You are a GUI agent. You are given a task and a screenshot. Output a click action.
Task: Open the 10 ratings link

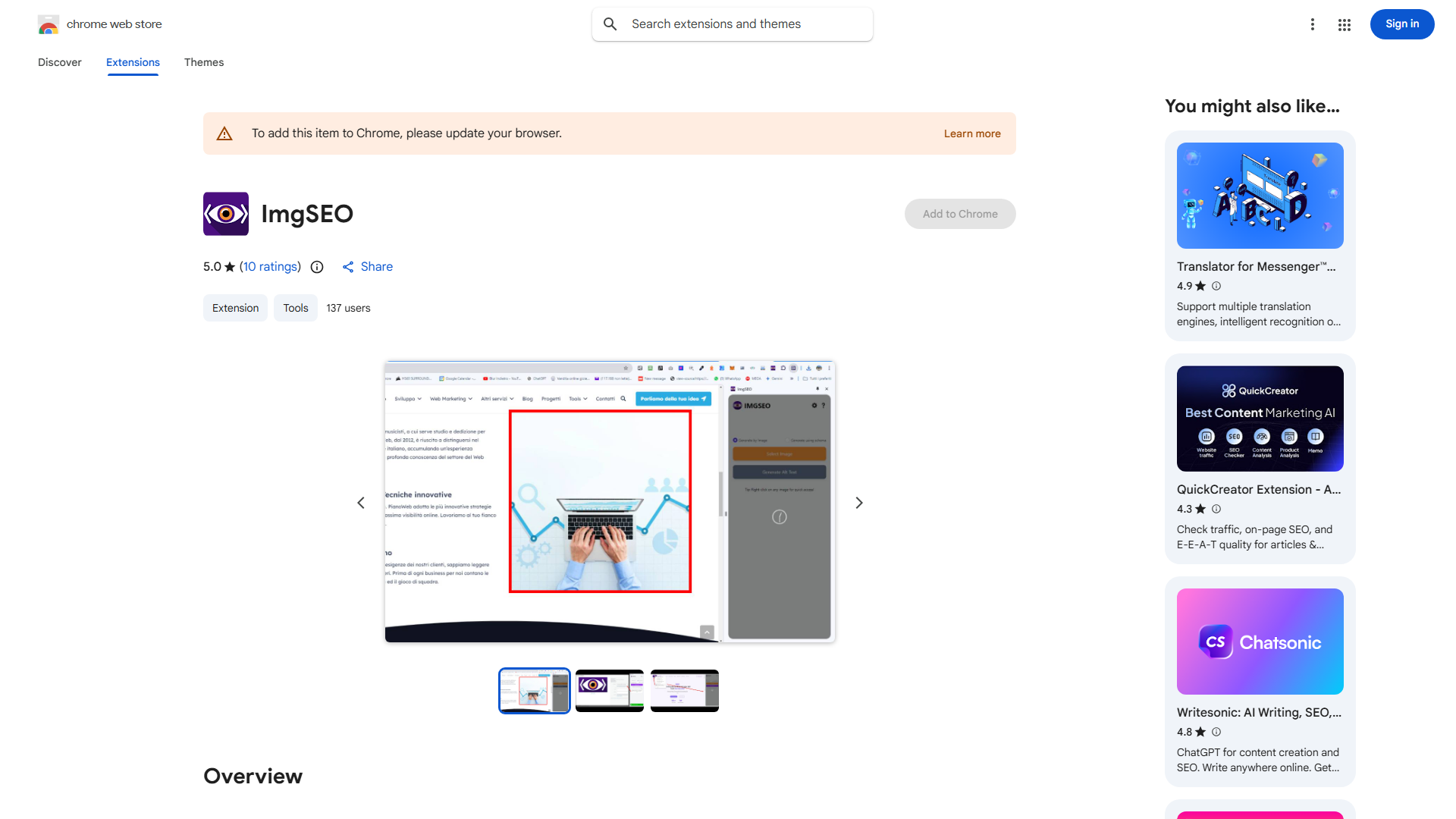coord(270,267)
